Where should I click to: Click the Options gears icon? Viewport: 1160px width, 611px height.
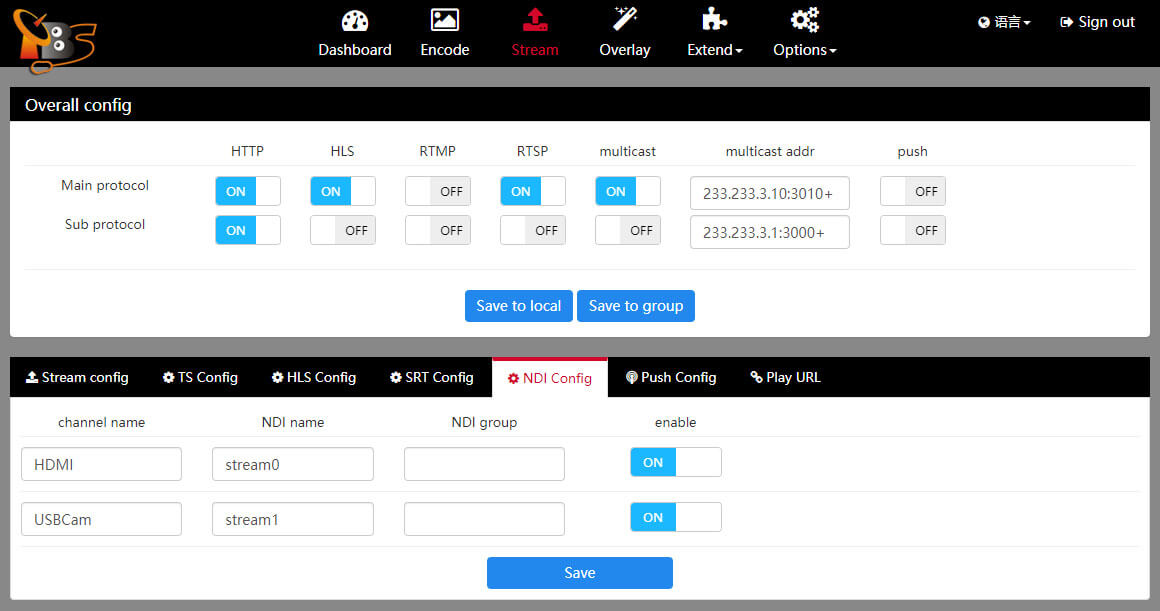[x=804, y=20]
